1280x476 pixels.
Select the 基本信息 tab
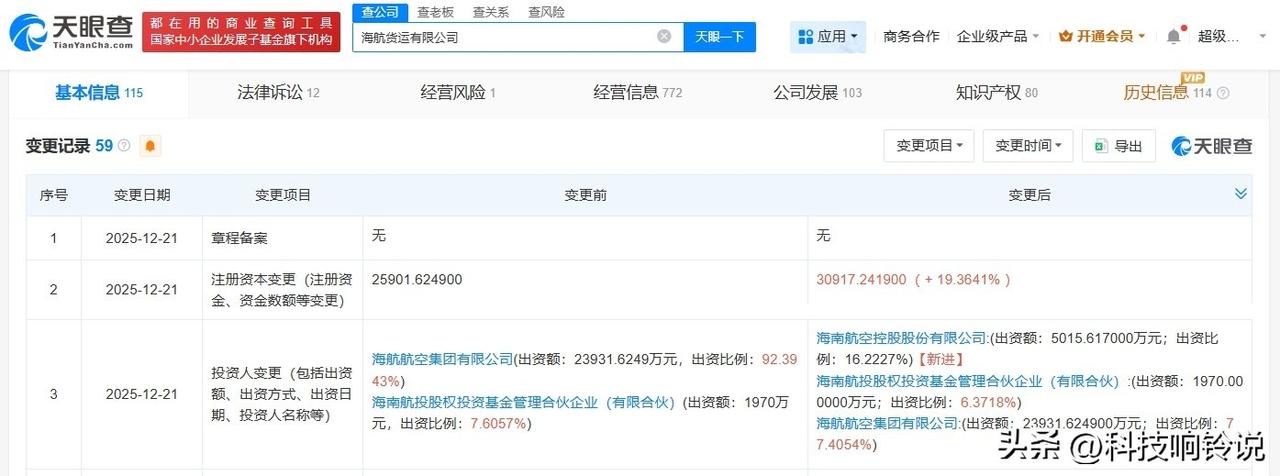[x=99, y=93]
